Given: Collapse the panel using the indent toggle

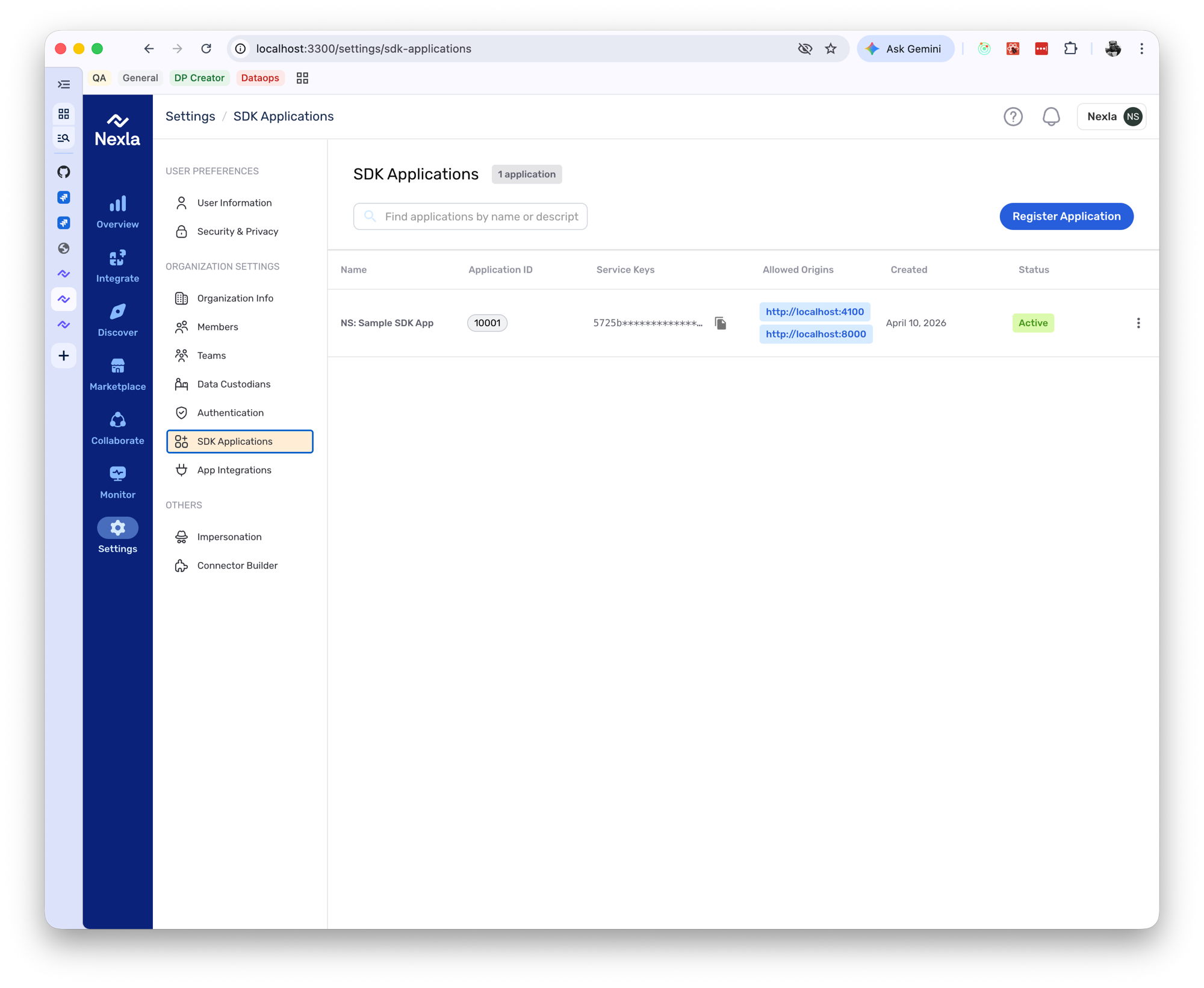Looking at the screenshot, I should (x=63, y=84).
